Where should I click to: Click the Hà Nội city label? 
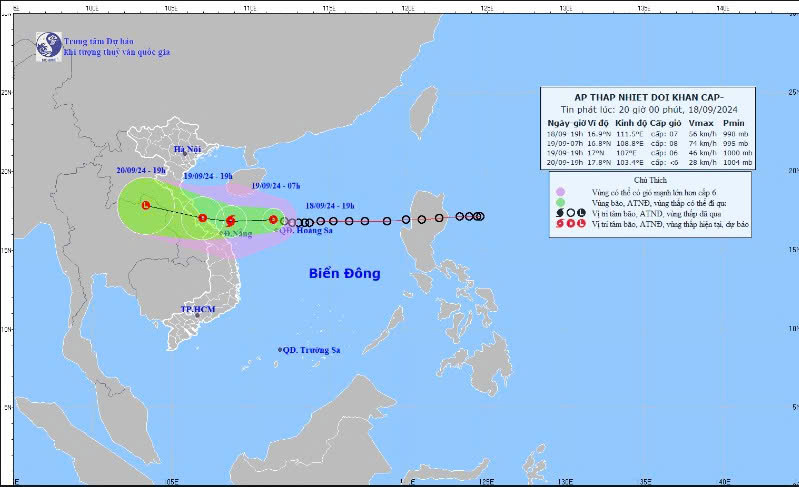point(188,150)
